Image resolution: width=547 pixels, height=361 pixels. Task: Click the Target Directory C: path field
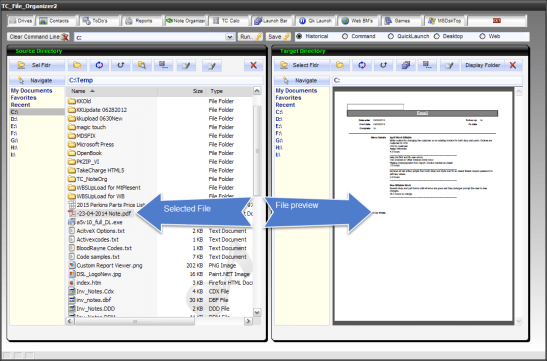point(427,81)
